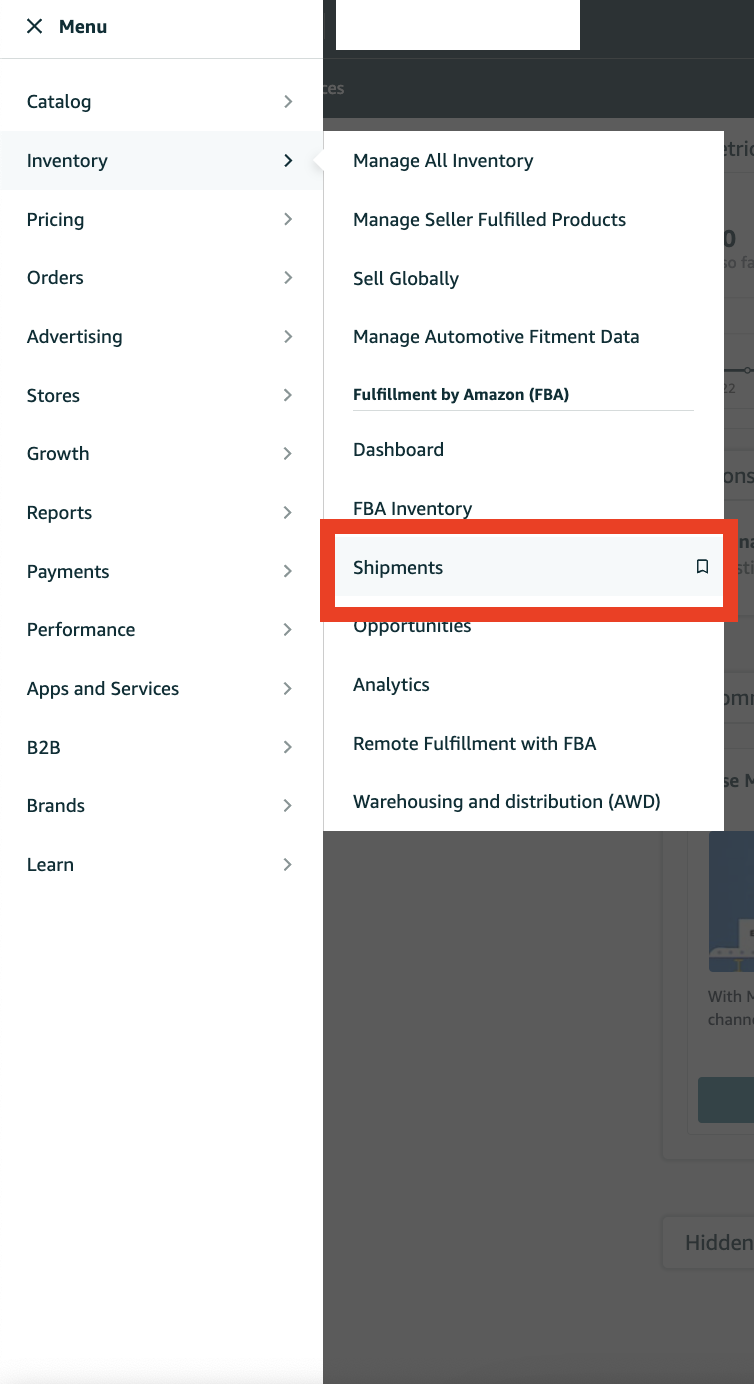
Task: Open the Advertising menu item
Action: tap(75, 337)
